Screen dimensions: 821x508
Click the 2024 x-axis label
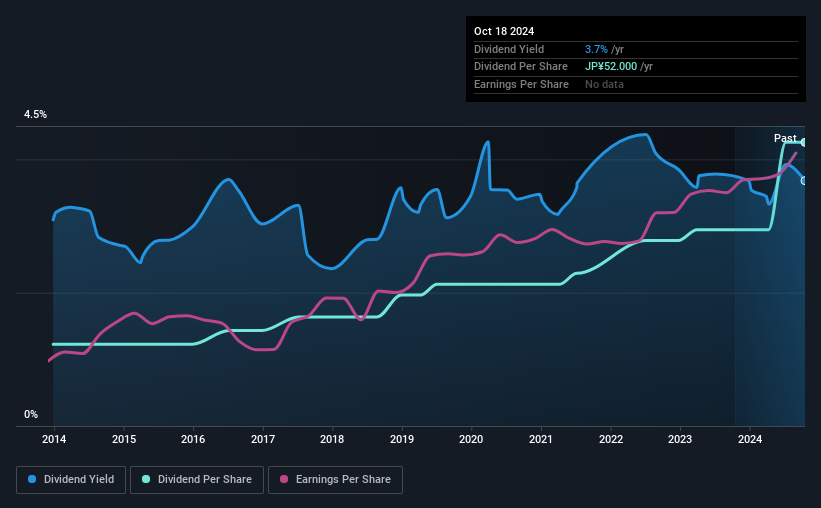pos(750,439)
